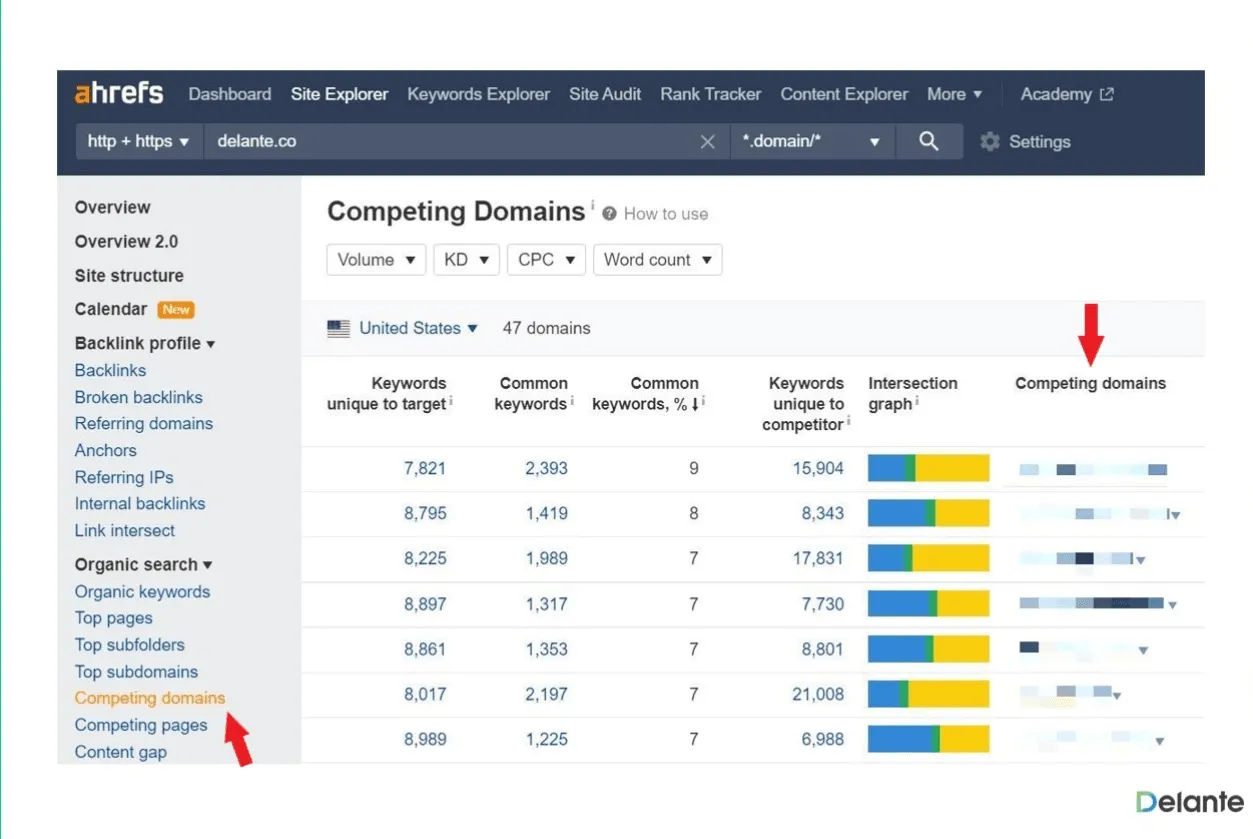Click the ahrefs logo
This screenshot has width=1253, height=839.
(119, 93)
